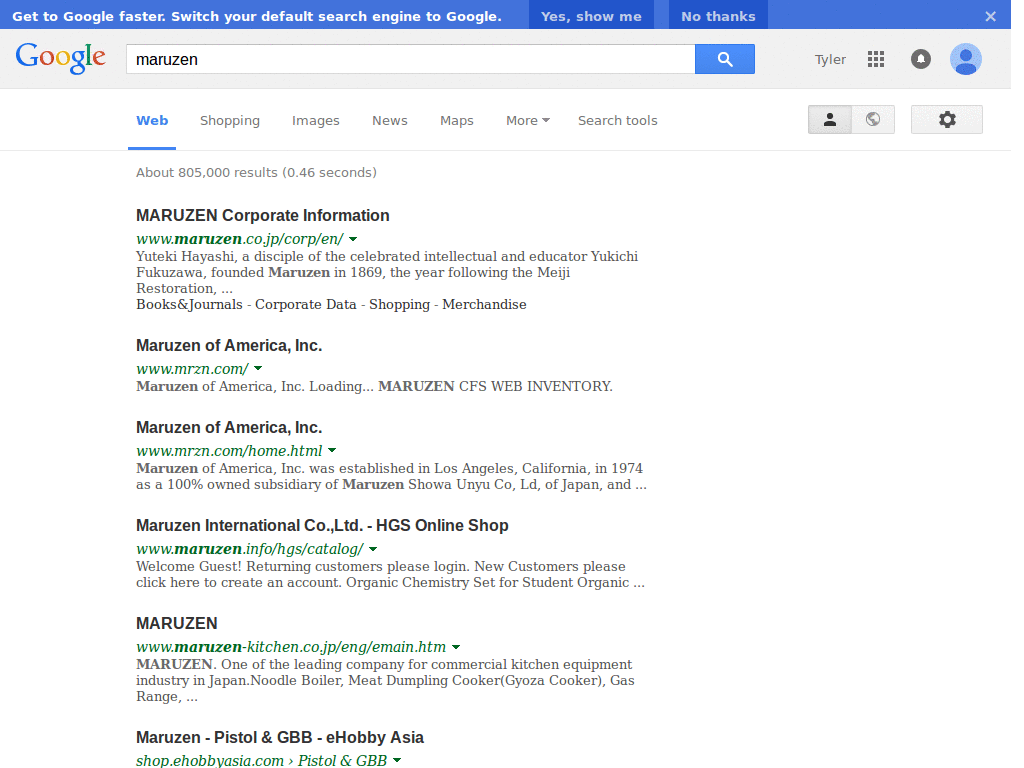Dismiss the default search engine banner
The height and width of the screenshot is (768, 1024).
point(991,16)
